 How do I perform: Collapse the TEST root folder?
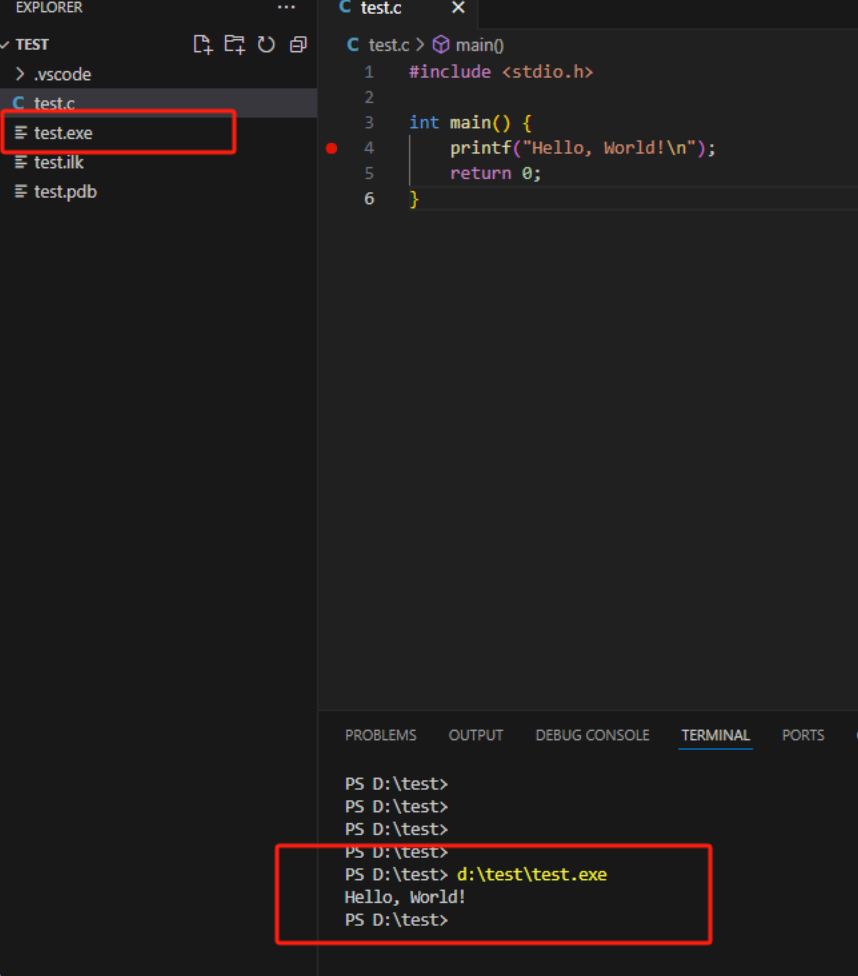pyautogui.click(x=6, y=45)
